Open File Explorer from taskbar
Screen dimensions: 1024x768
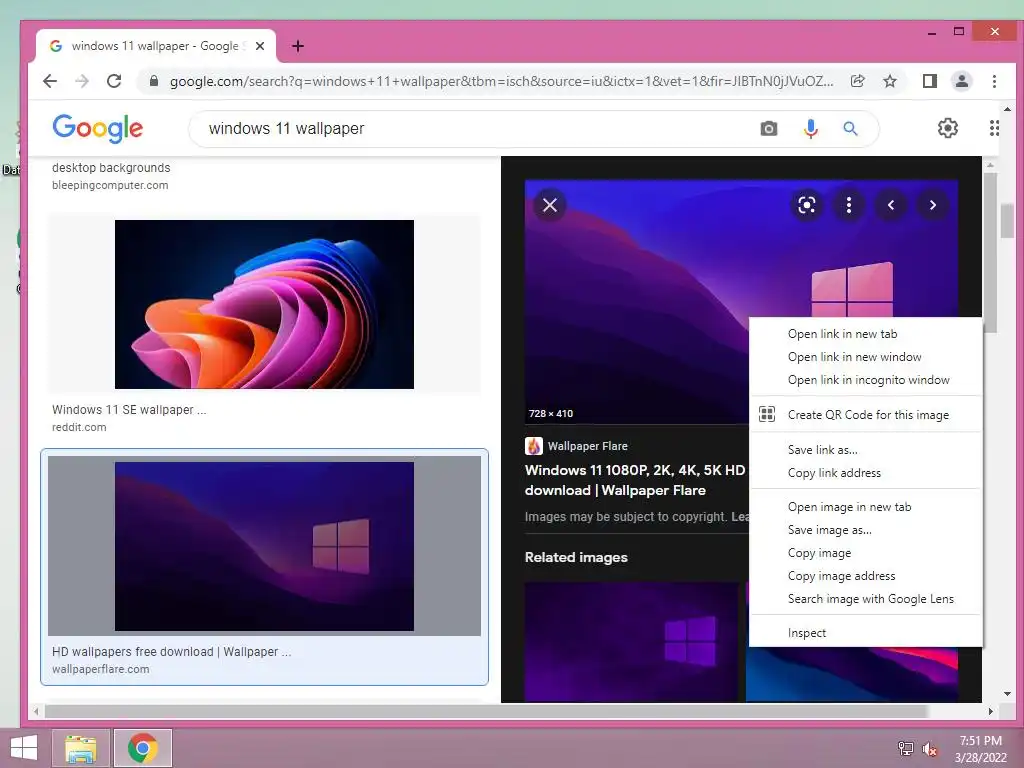click(81, 748)
